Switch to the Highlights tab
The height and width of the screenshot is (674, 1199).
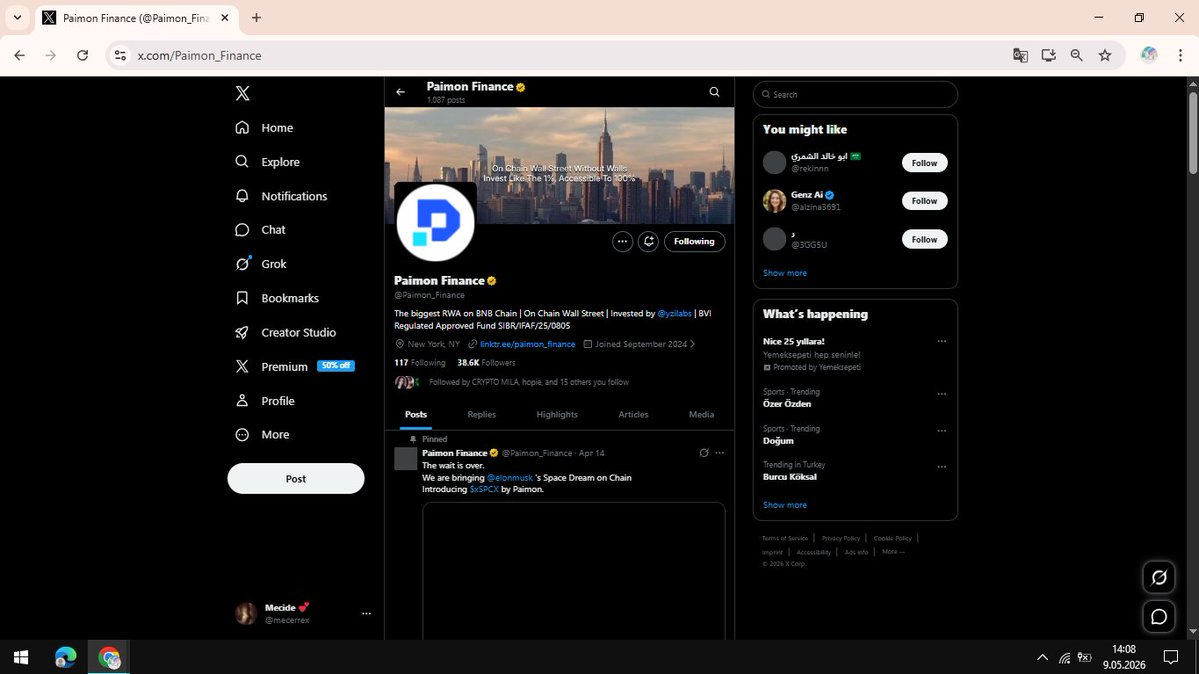[557, 415]
